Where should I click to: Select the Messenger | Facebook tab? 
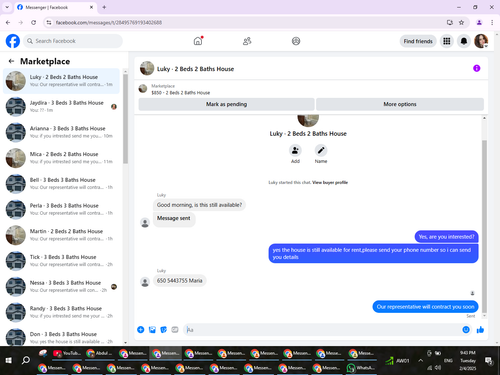(x=55, y=7)
